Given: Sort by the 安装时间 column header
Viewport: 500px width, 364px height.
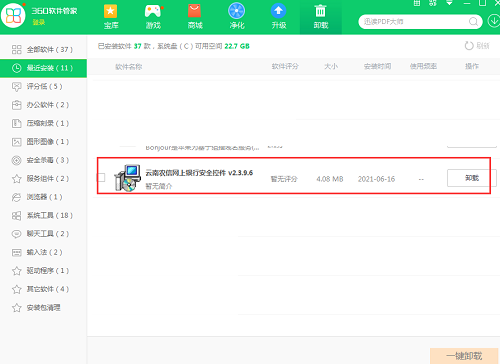Looking at the screenshot, I should pos(377,66).
